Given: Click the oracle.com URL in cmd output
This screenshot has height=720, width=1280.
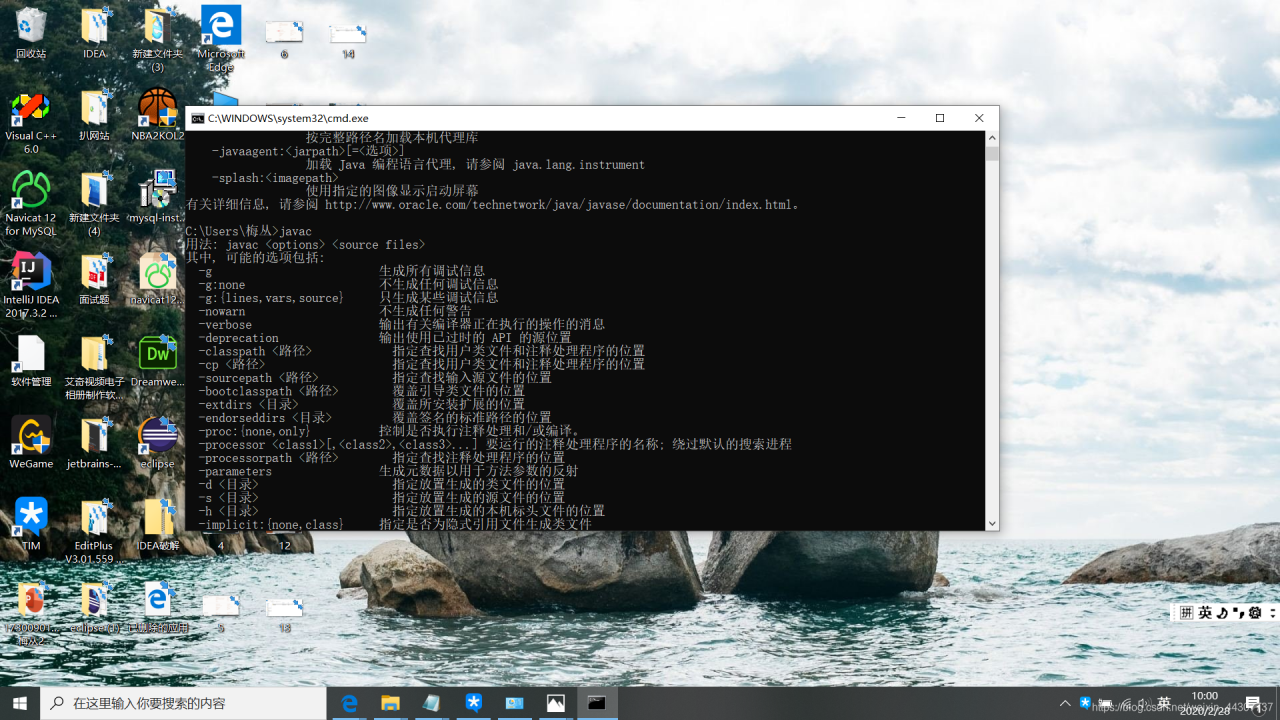Looking at the screenshot, I should (558, 204).
